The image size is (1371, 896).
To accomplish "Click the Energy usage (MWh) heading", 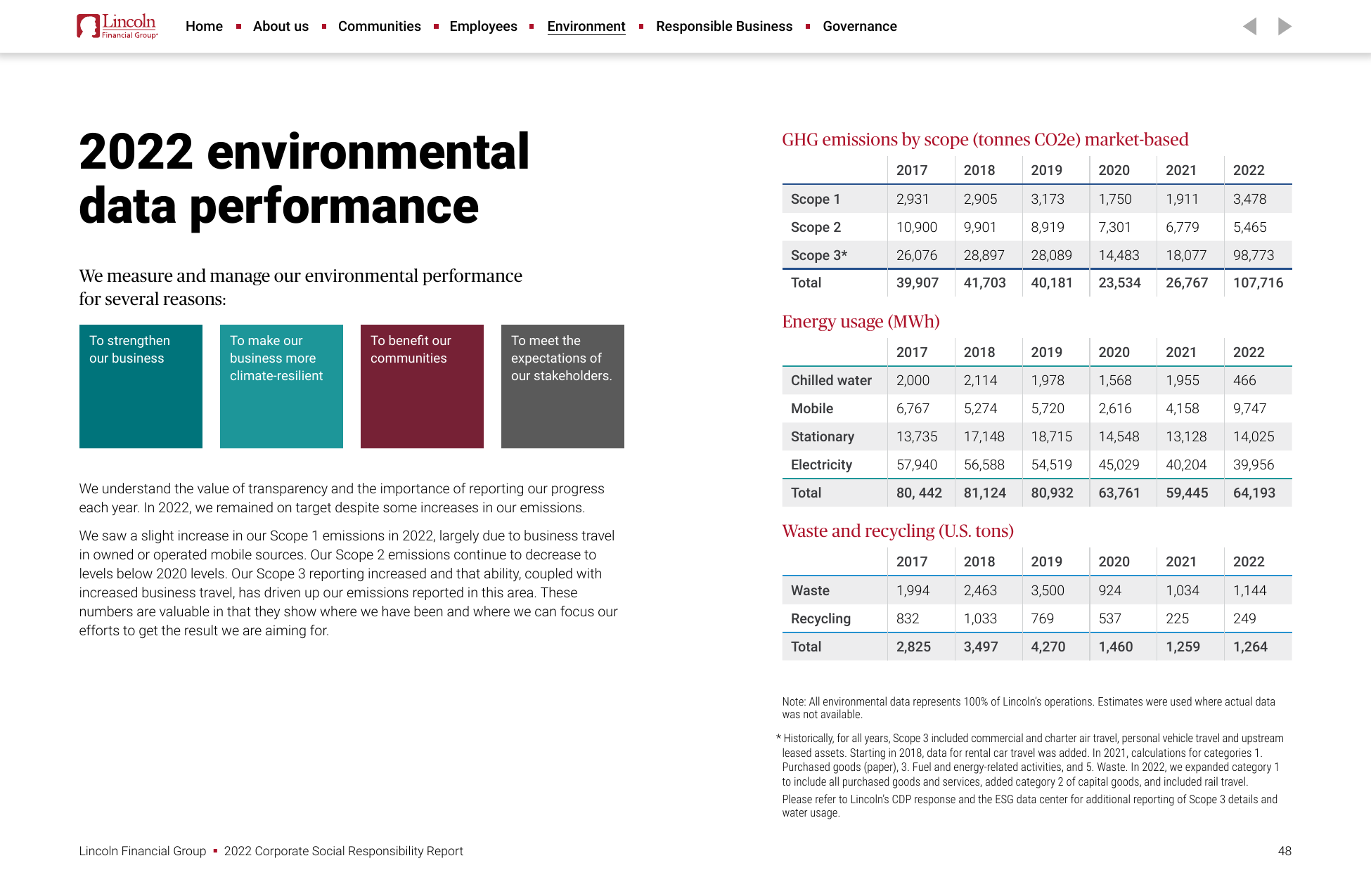I will click(861, 321).
